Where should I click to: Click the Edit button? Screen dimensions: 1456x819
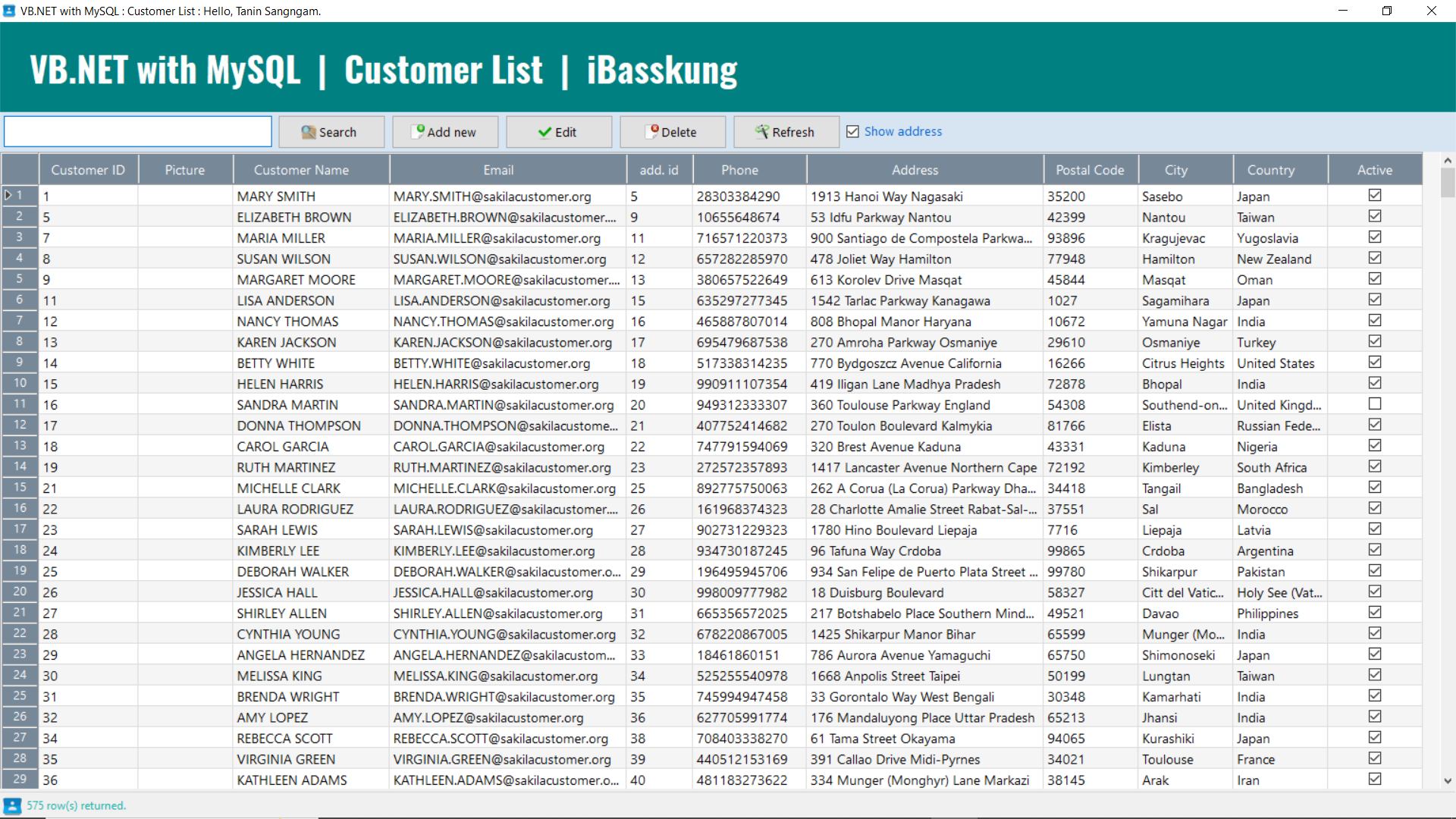pos(559,132)
